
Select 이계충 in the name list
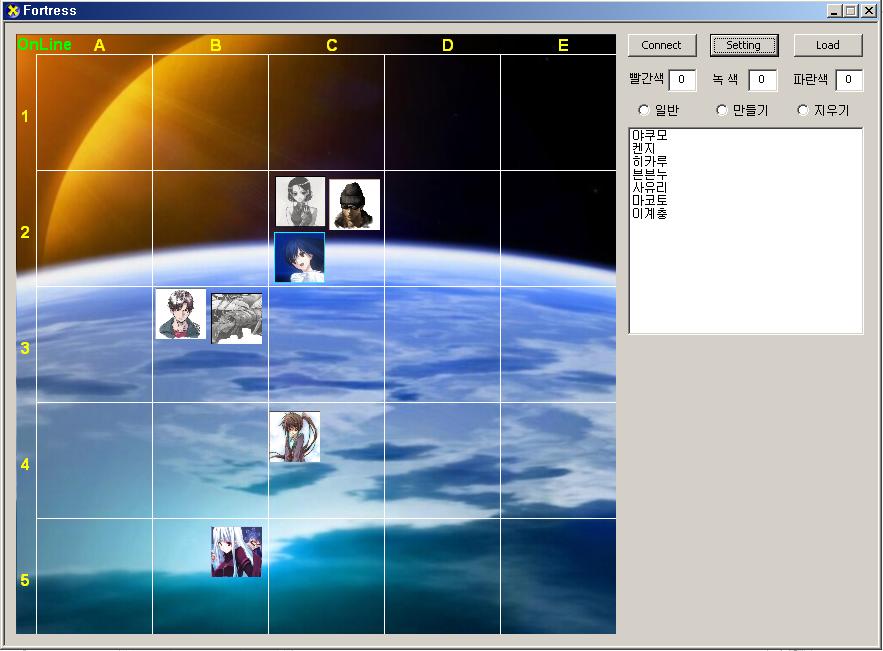pos(649,213)
